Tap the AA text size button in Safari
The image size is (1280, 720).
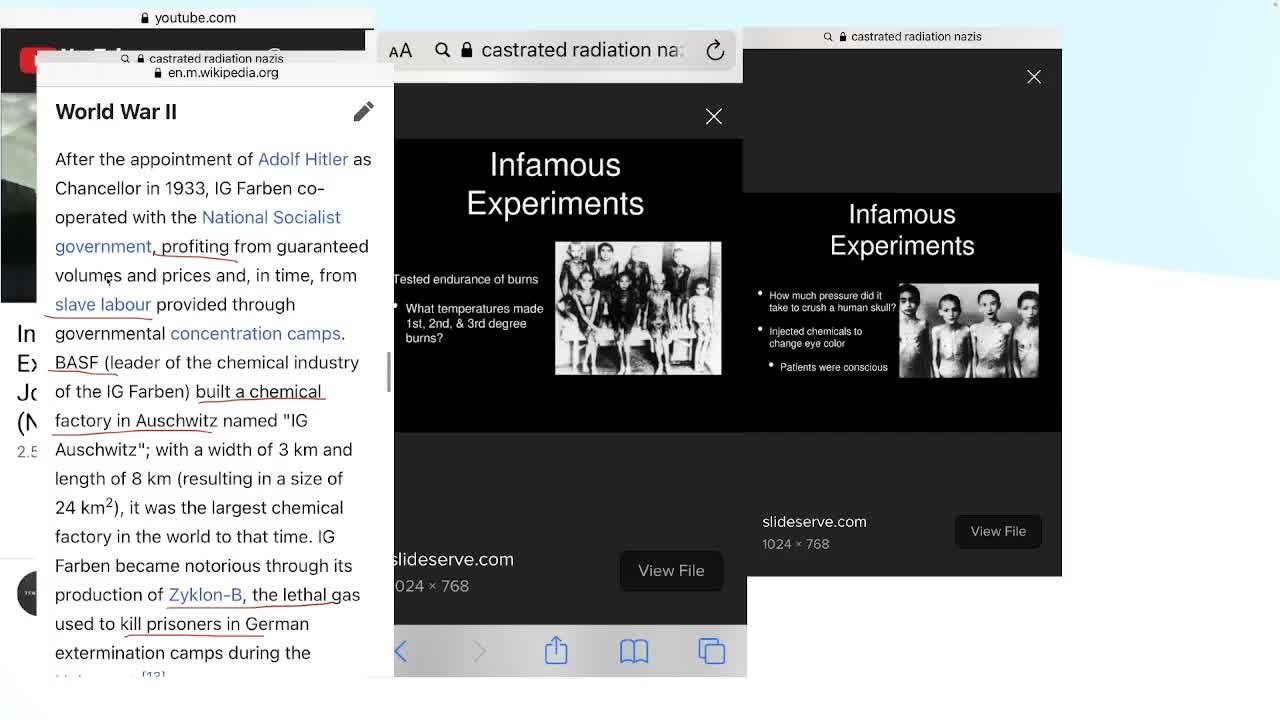[x=400, y=51]
